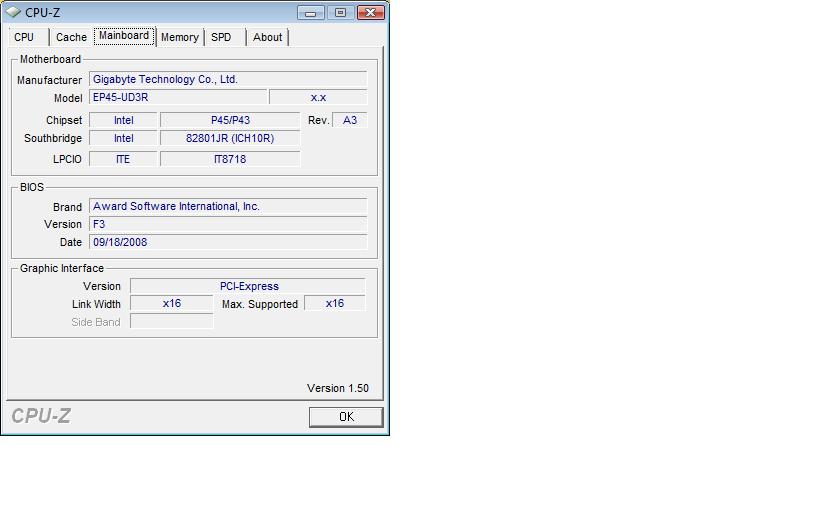Click the Link Width label

click(96, 304)
